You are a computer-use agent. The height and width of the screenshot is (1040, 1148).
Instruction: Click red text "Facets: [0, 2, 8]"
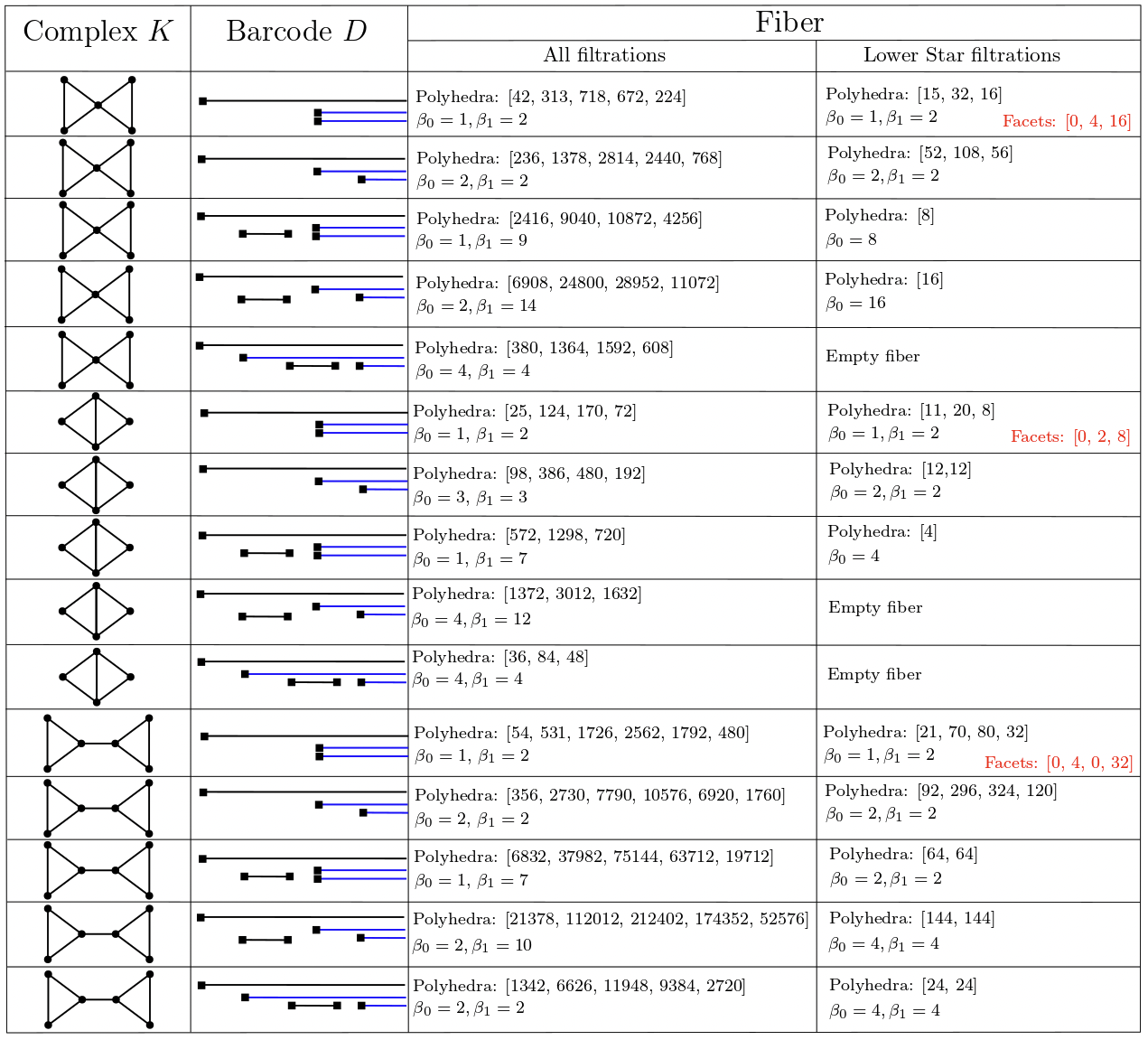click(x=1070, y=436)
